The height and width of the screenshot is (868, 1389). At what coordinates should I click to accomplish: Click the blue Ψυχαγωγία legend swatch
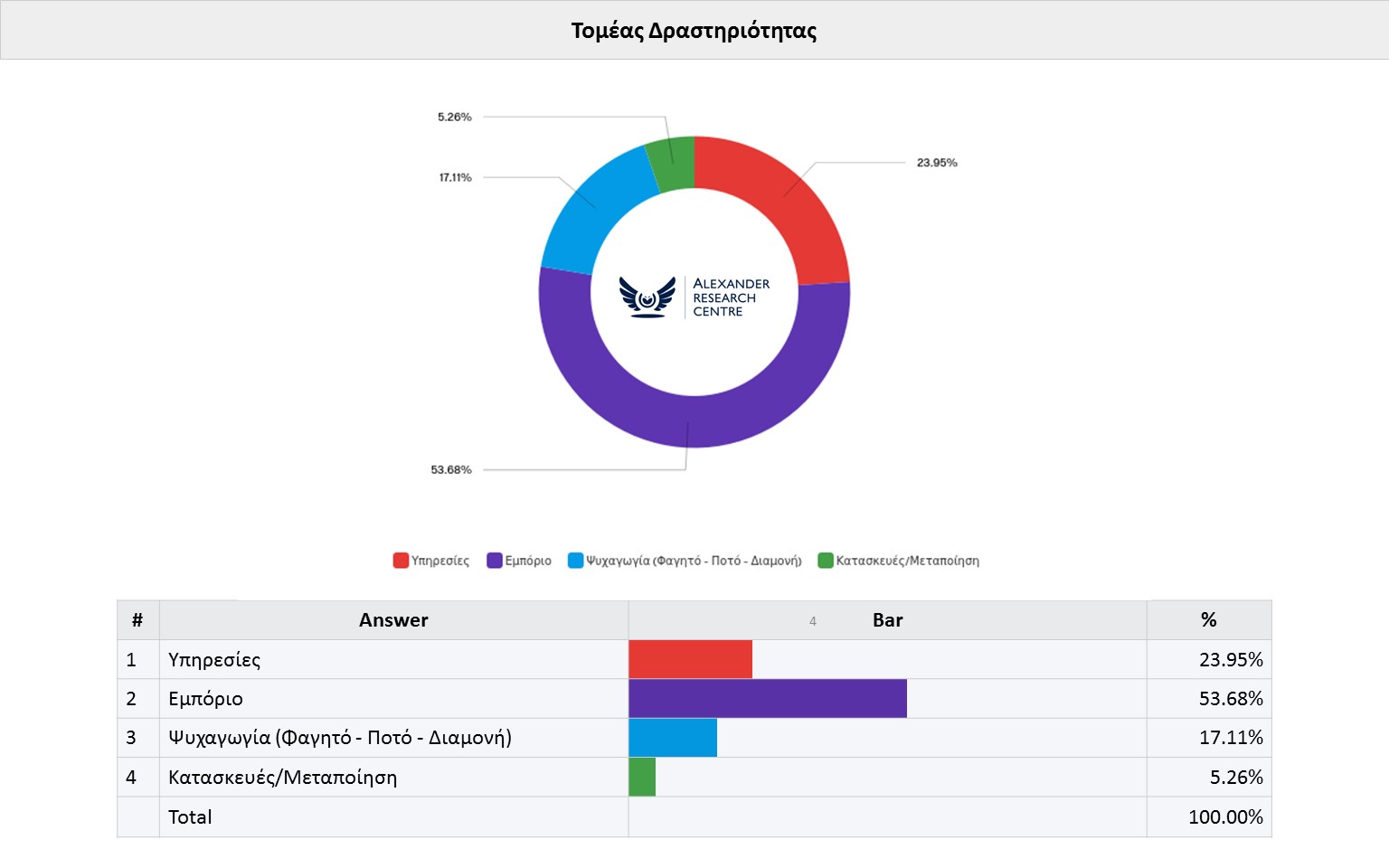tap(575, 561)
